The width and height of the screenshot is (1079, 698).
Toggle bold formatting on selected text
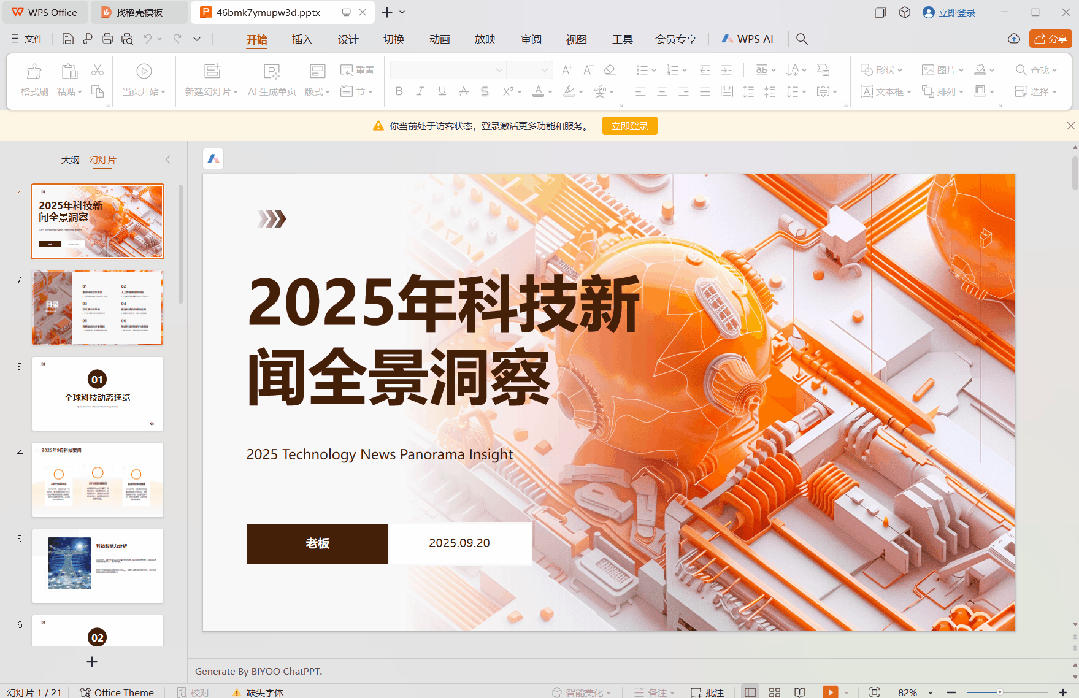click(x=397, y=91)
